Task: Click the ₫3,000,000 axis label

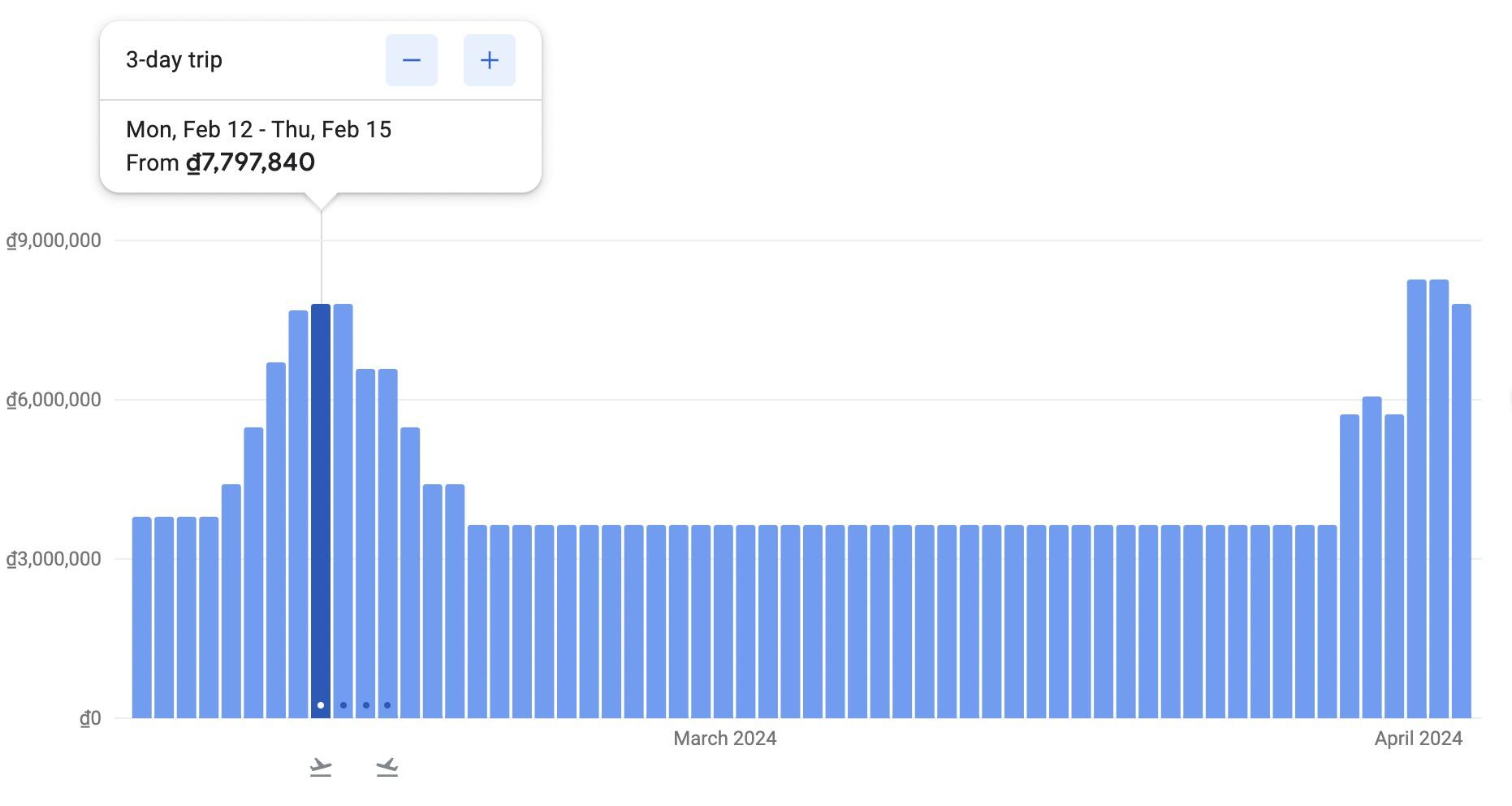Action: [54, 559]
